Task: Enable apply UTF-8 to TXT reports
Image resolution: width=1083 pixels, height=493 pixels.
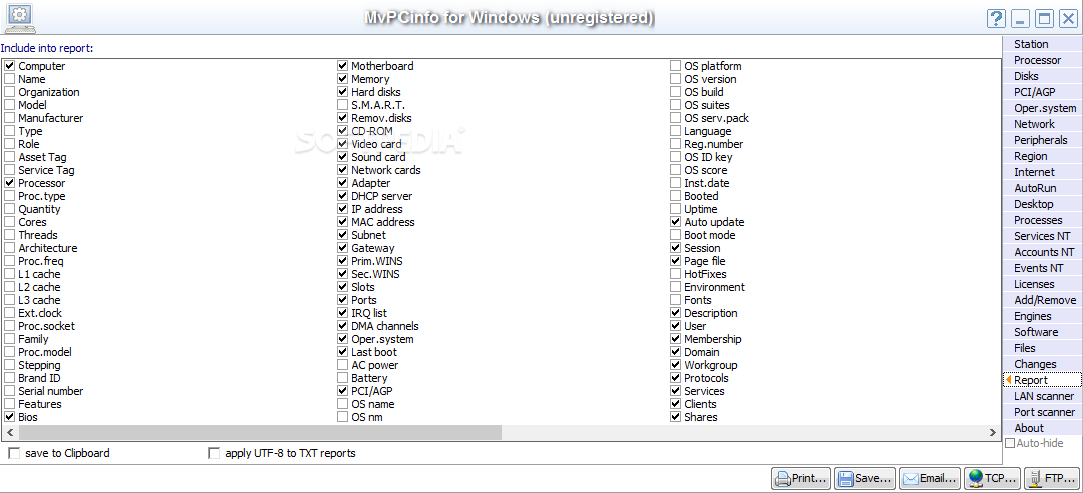Action: [214, 454]
